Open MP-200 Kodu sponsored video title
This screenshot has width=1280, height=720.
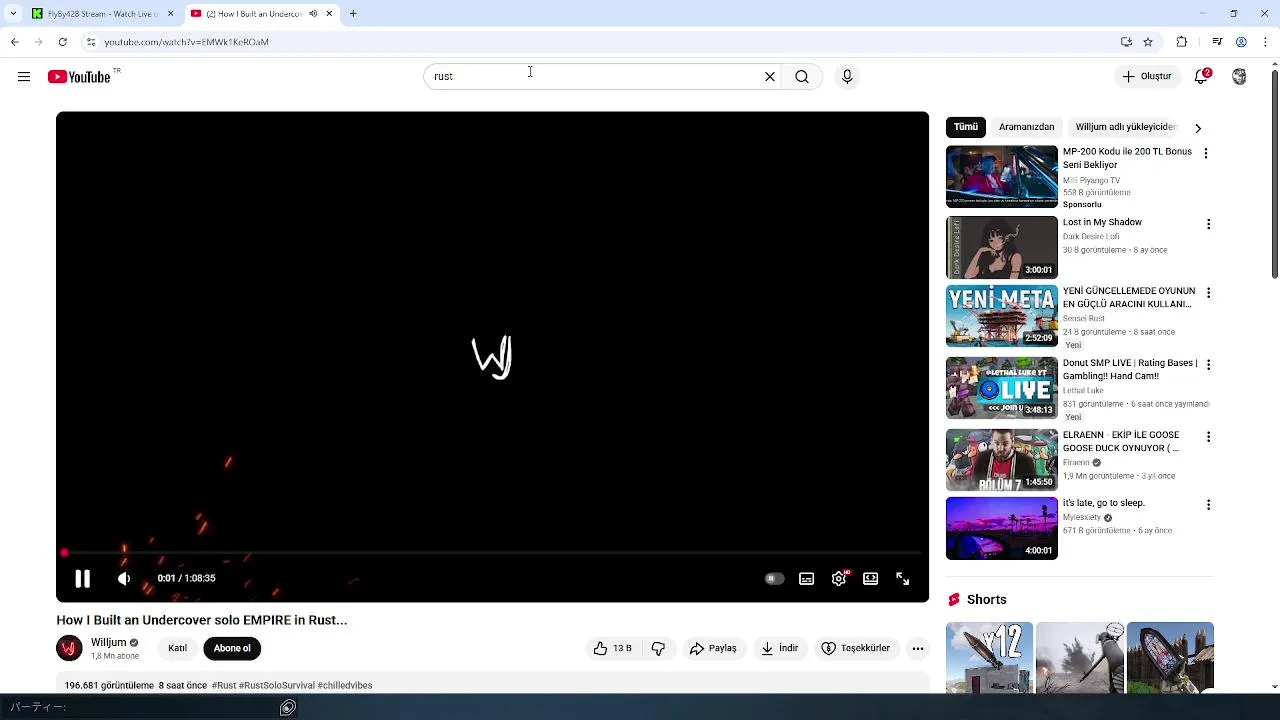(x=1127, y=158)
